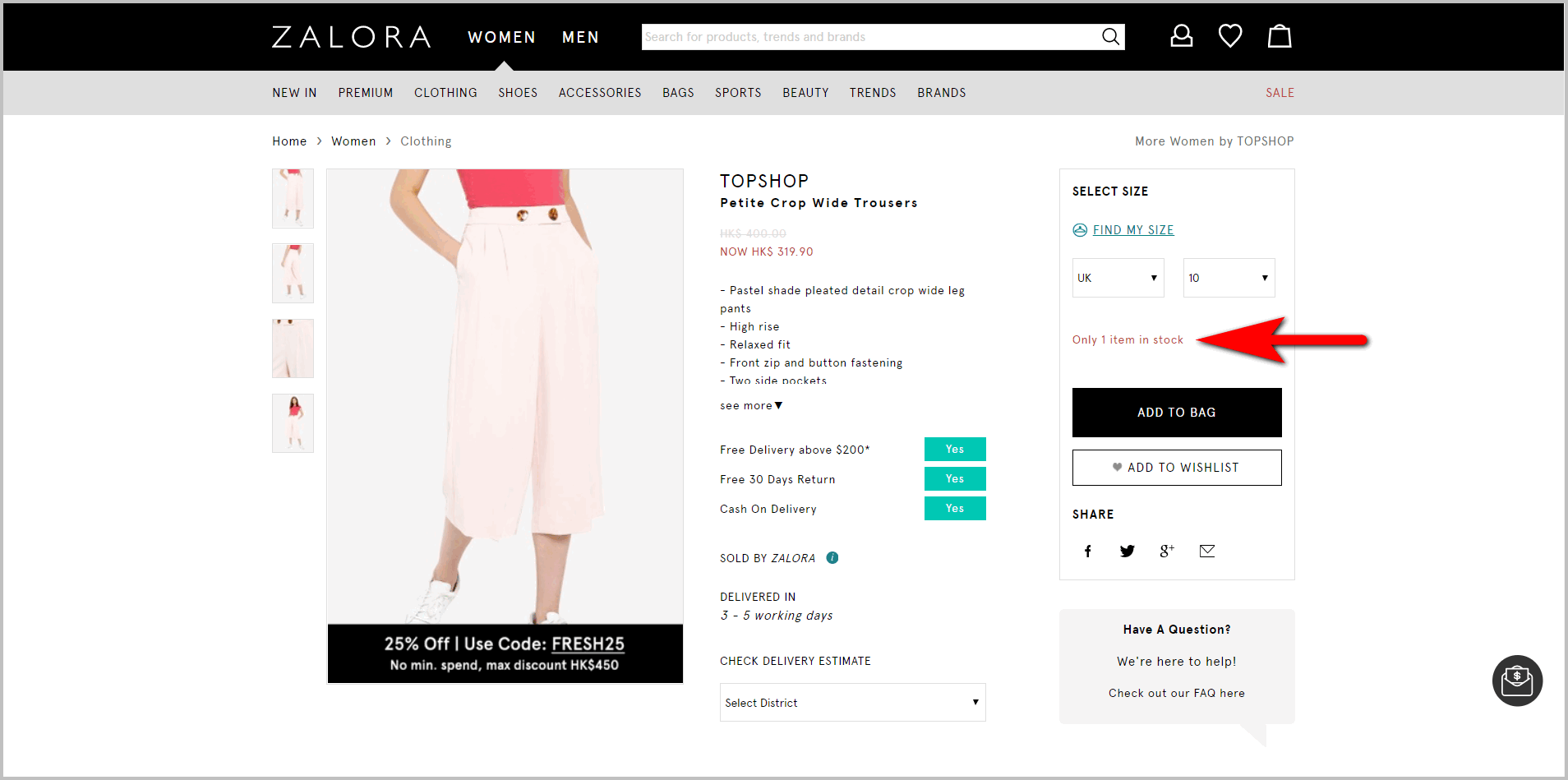Open the account profile icon
This screenshot has height=780, width=1568.
pos(1181,35)
